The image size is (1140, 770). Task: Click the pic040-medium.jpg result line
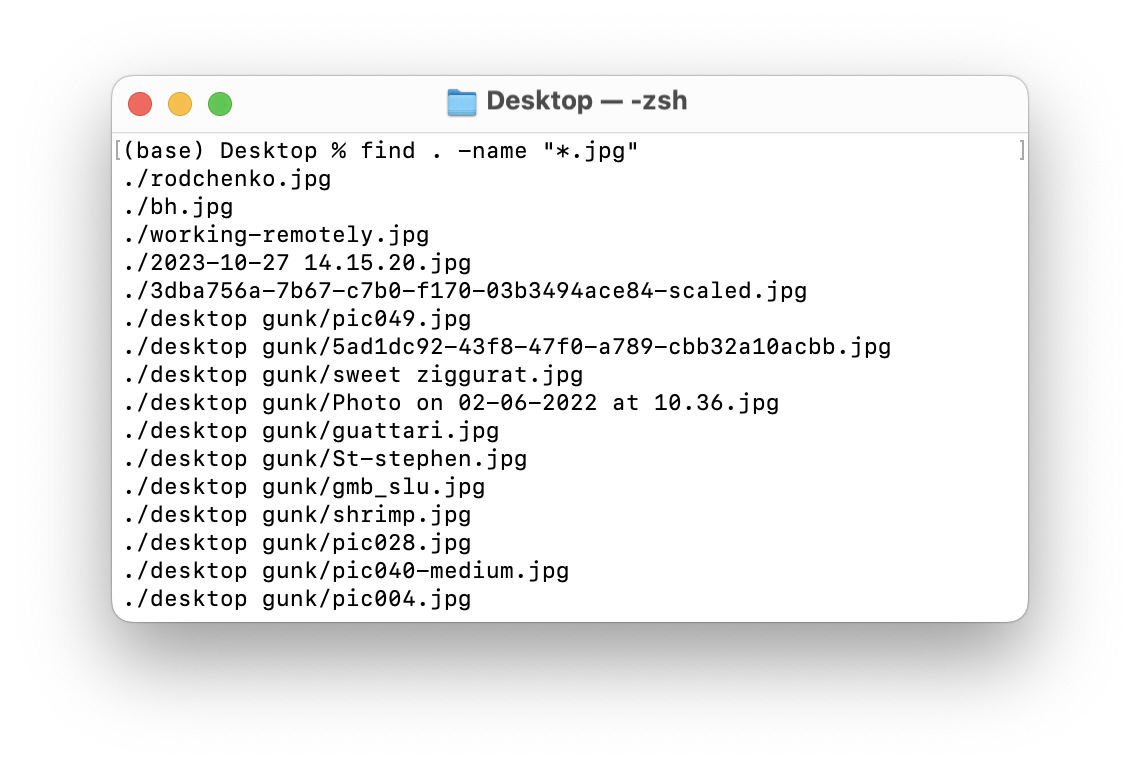pos(346,571)
